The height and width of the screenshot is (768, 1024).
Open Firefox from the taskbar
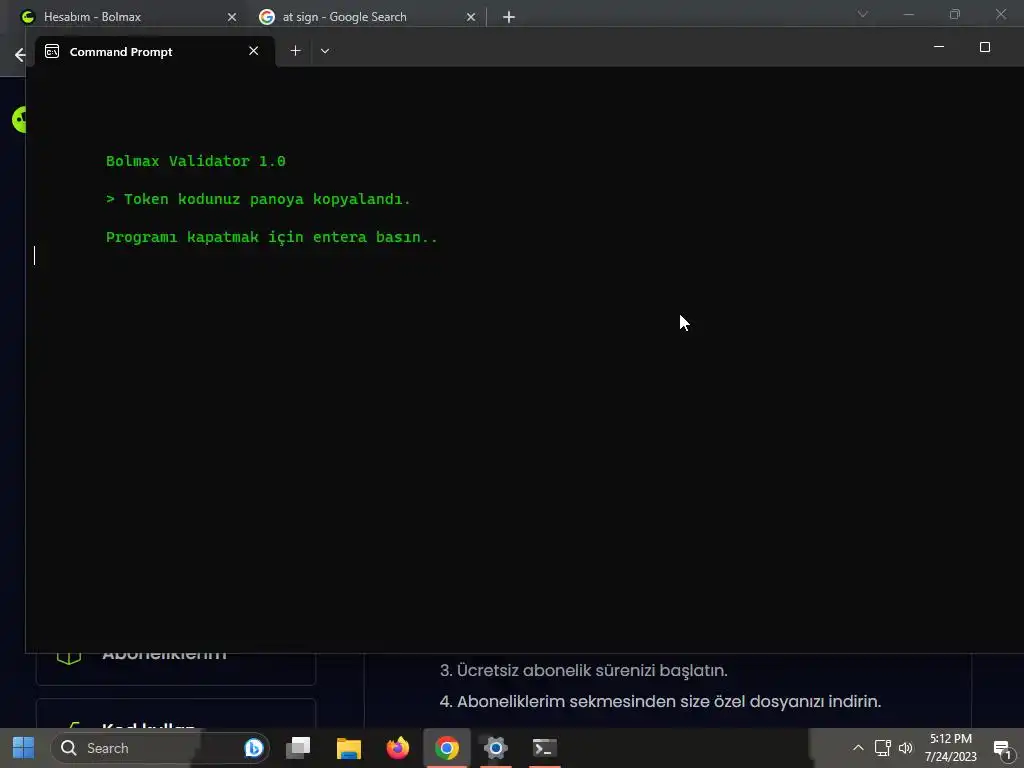(x=397, y=748)
